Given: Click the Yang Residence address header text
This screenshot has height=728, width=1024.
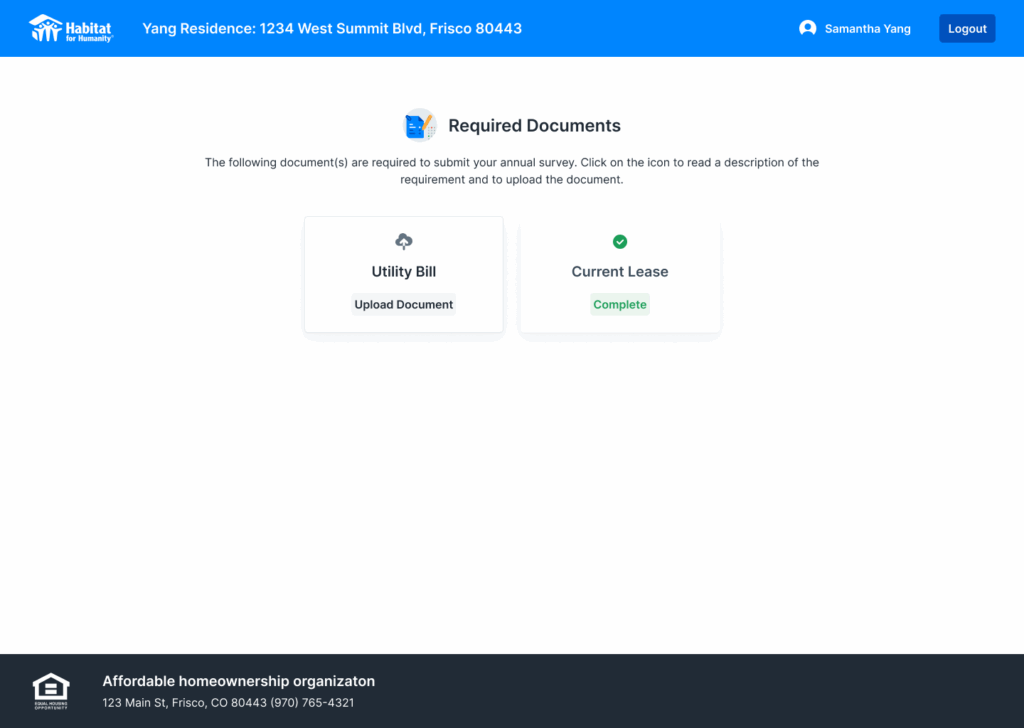Looking at the screenshot, I should click(x=332, y=29).
